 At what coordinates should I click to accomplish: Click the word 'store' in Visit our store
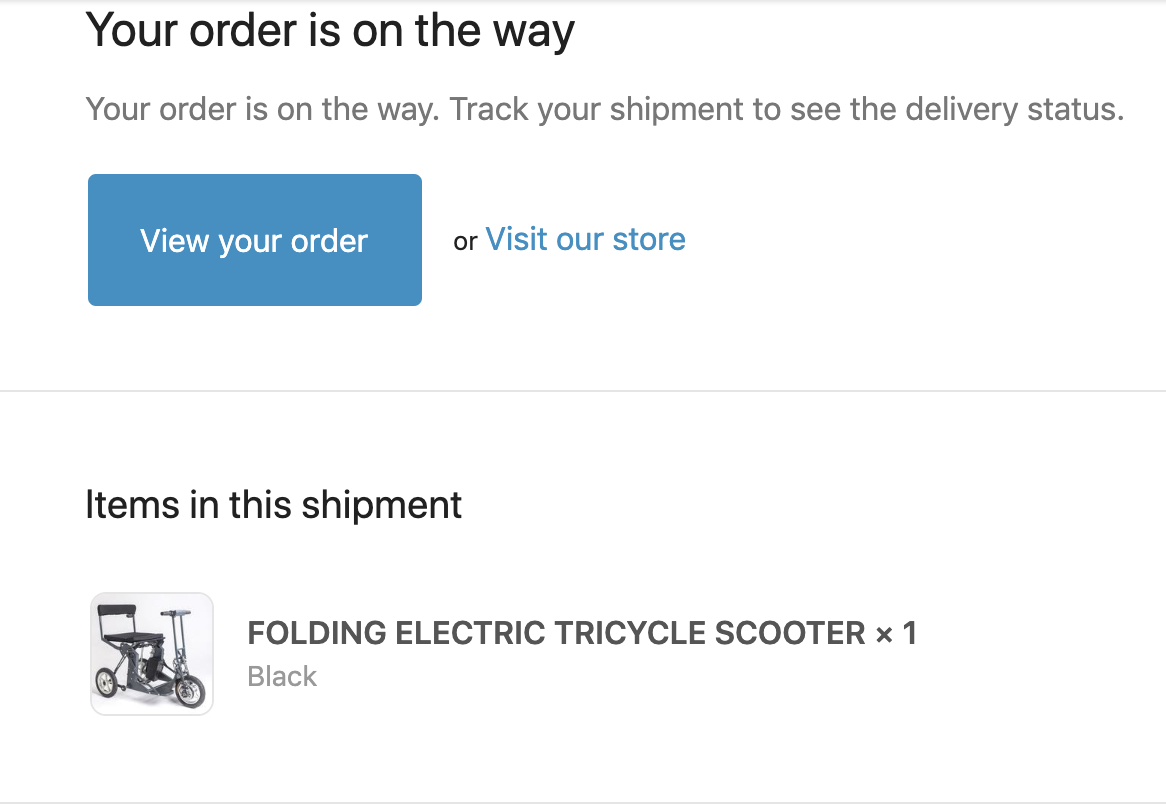[x=648, y=239]
